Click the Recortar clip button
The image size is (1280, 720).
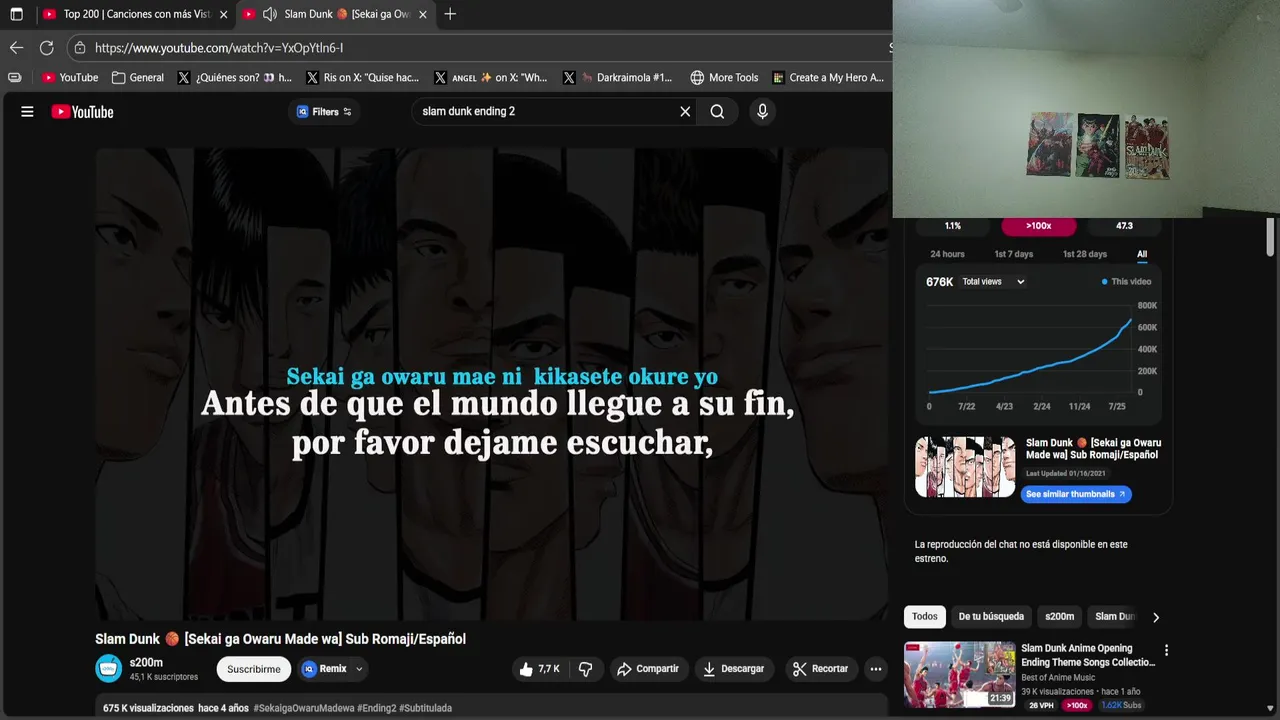click(820, 669)
